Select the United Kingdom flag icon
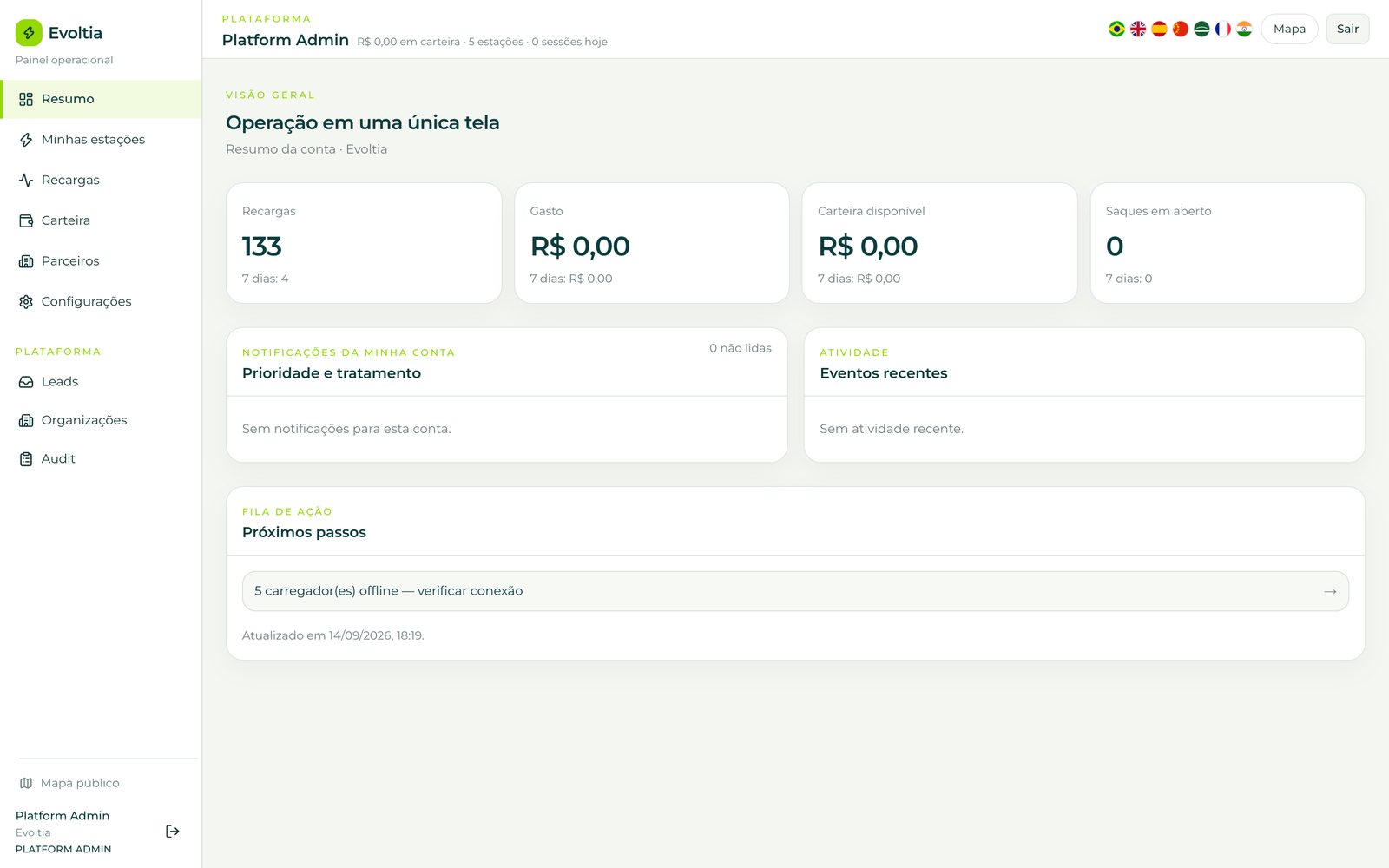This screenshot has height=868, width=1389. [x=1138, y=29]
